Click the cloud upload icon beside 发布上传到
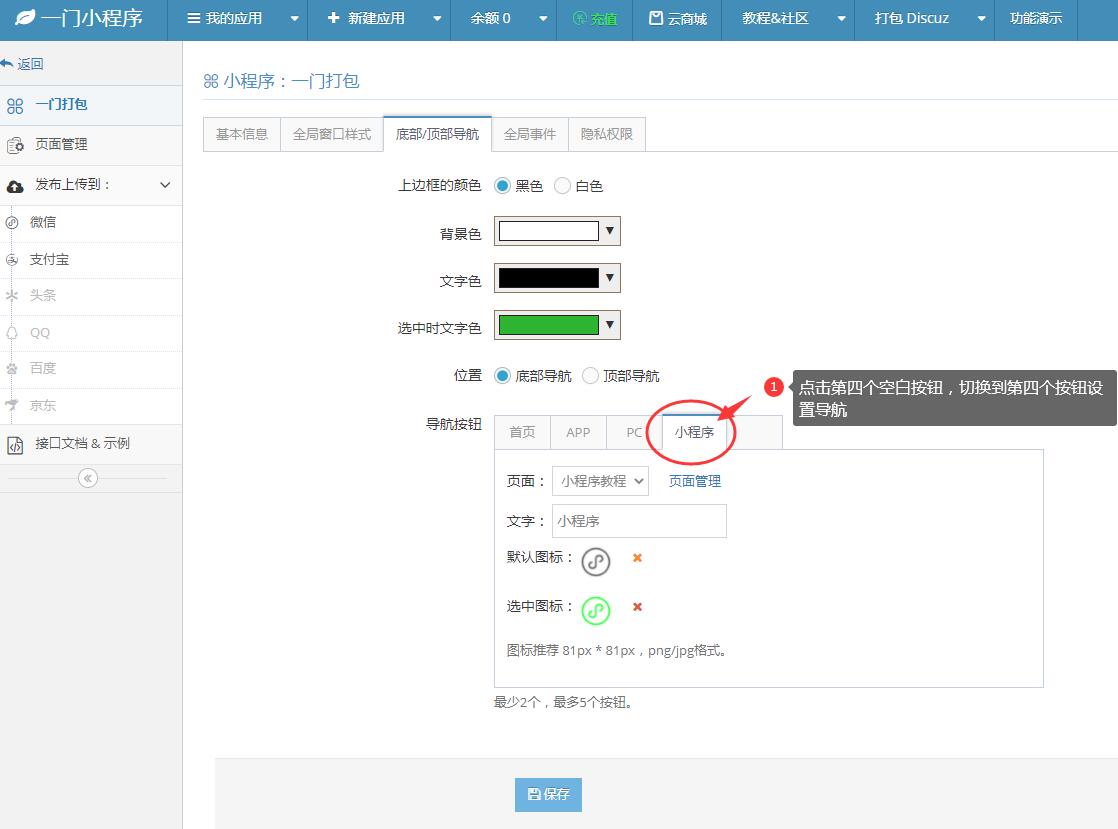Image resolution: width=1118 pixels, height=829 pixels. point(15,186)
